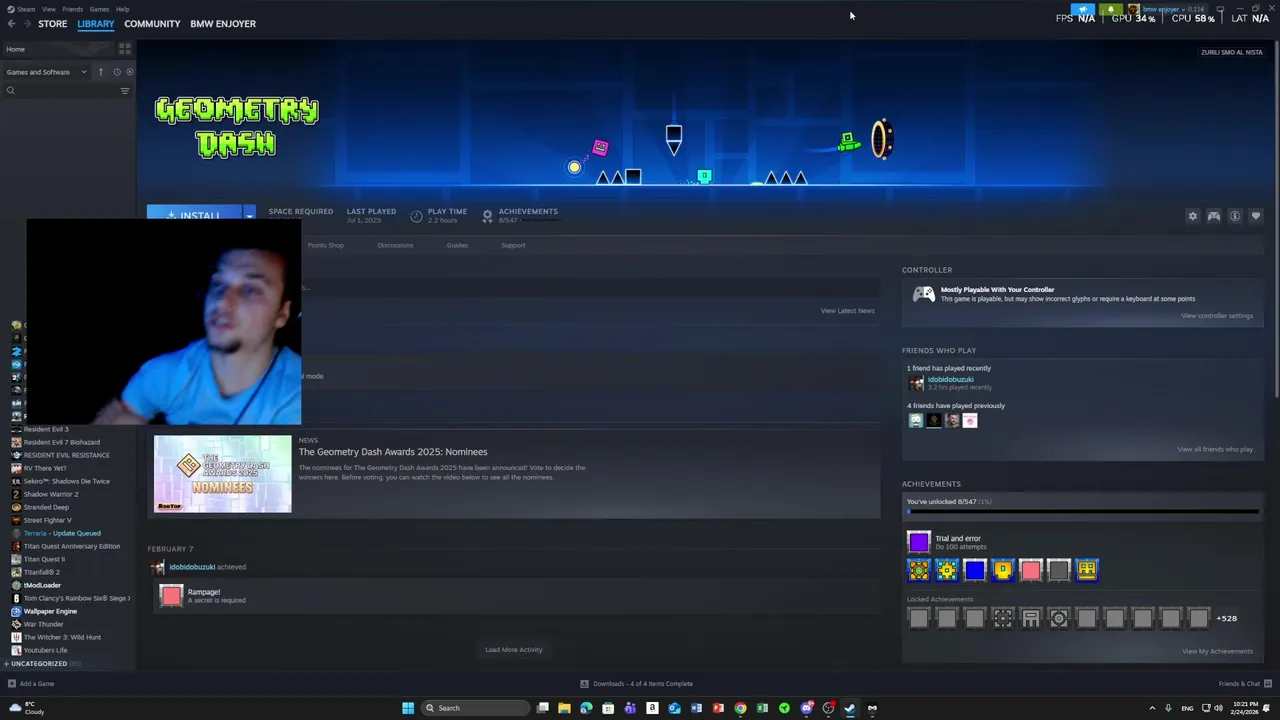Viewport: 1280px width, 720px height.
Task: Toggle the collections grid view icon
Action: tap(124, 48)
